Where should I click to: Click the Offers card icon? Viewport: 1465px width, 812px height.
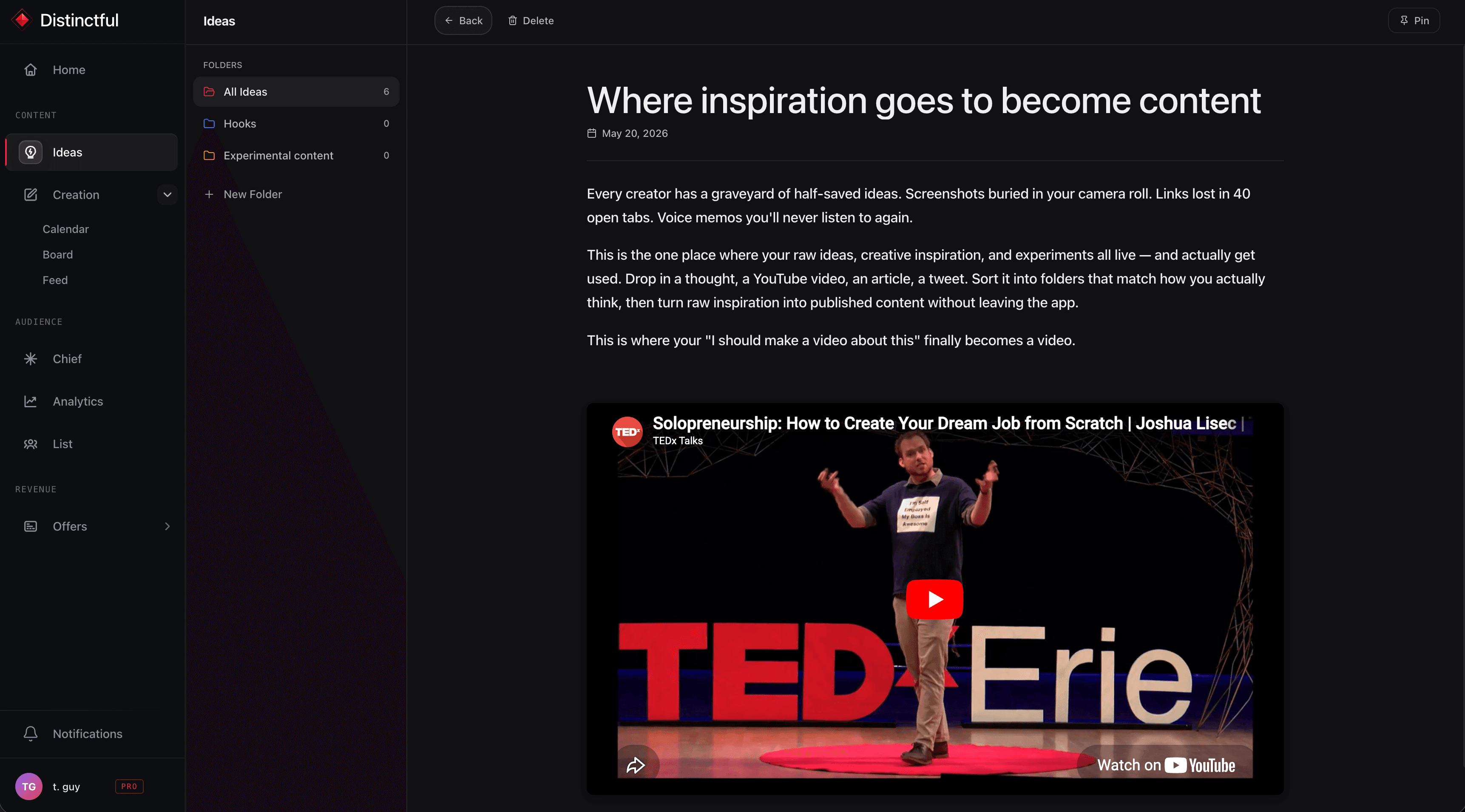click(31, 527)
